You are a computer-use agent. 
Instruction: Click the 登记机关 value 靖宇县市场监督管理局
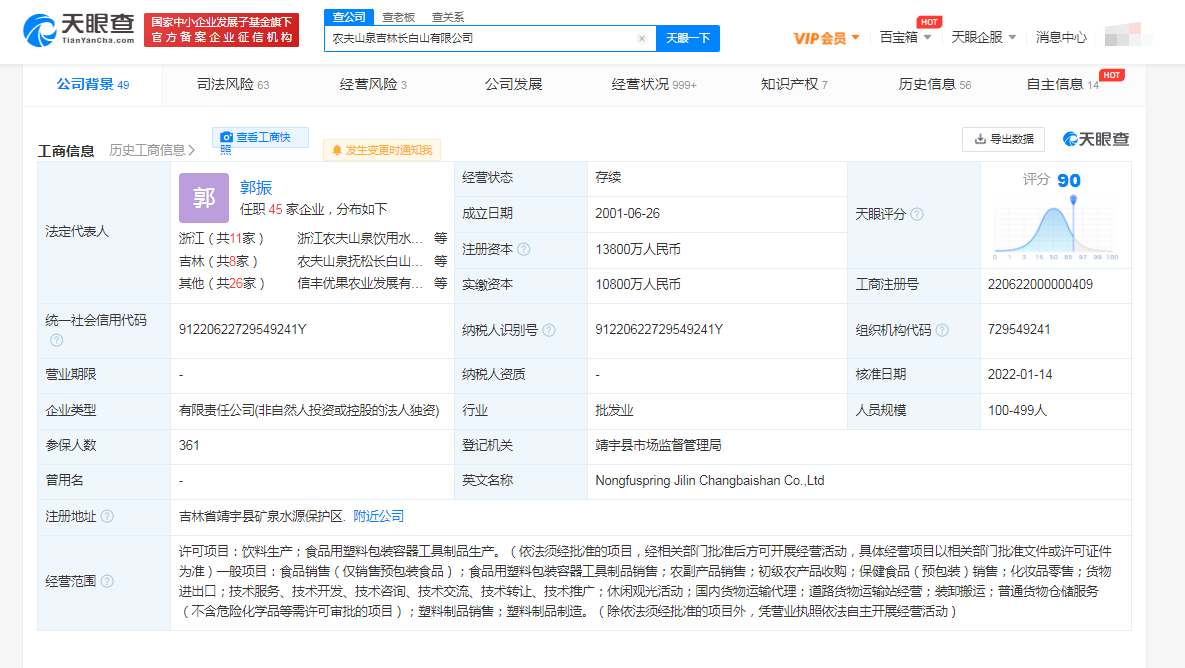pos(658,446)
